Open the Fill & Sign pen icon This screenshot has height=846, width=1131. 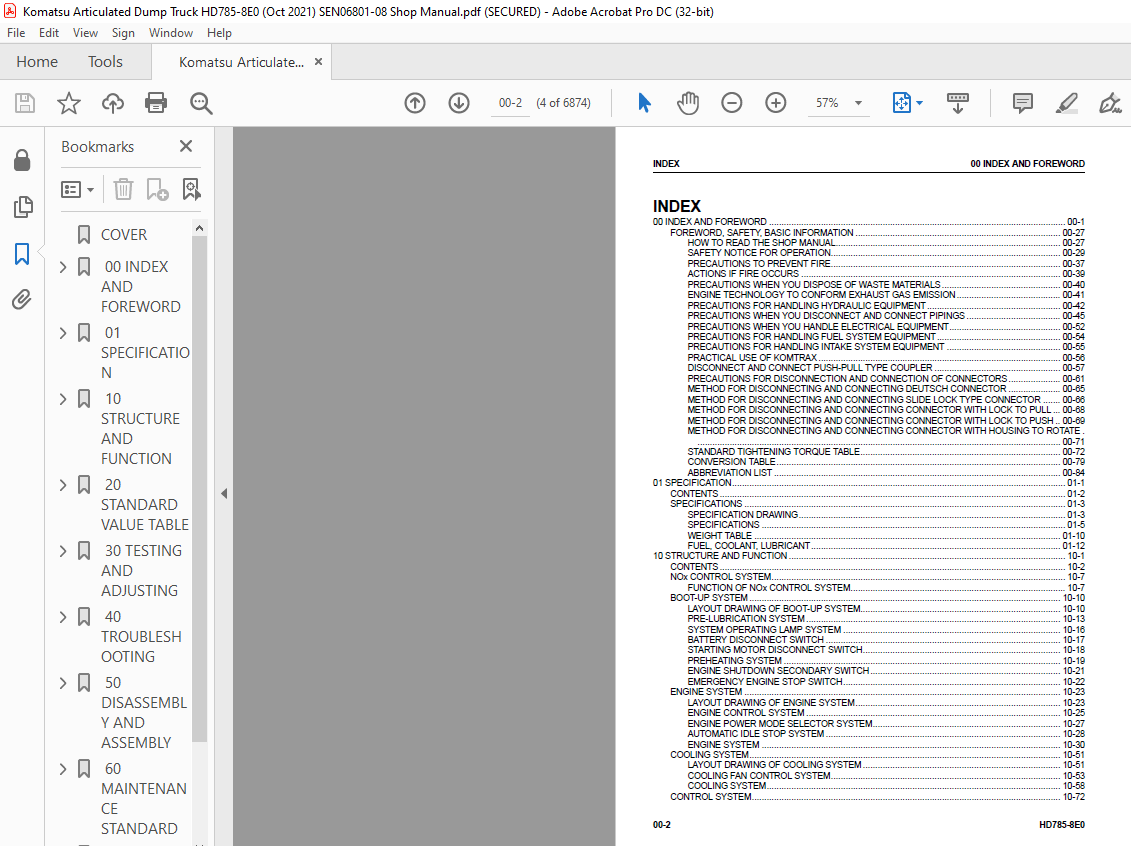(x=1109, y=103)
